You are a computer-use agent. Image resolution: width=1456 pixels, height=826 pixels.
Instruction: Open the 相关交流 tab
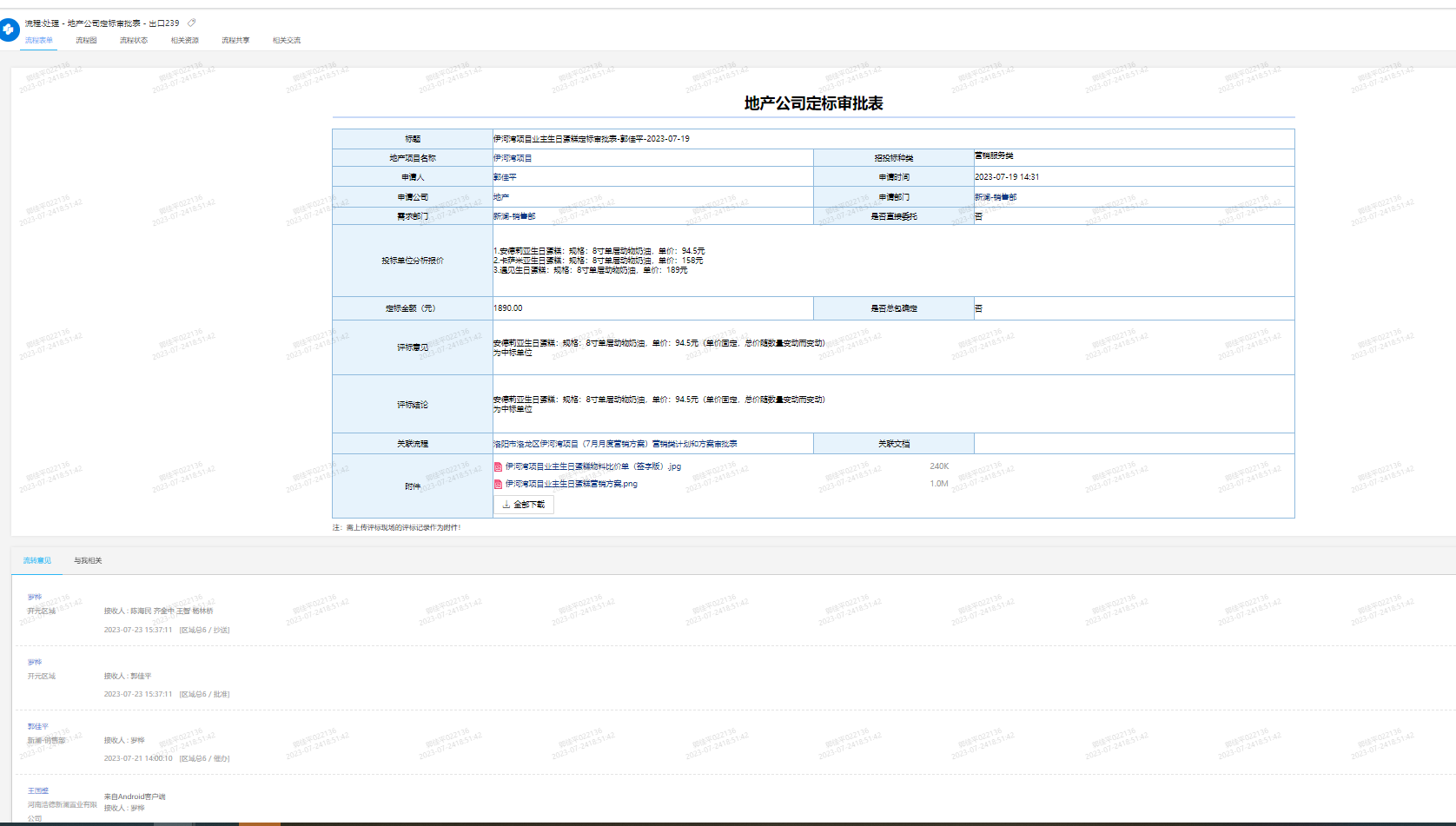coord(286,41)
